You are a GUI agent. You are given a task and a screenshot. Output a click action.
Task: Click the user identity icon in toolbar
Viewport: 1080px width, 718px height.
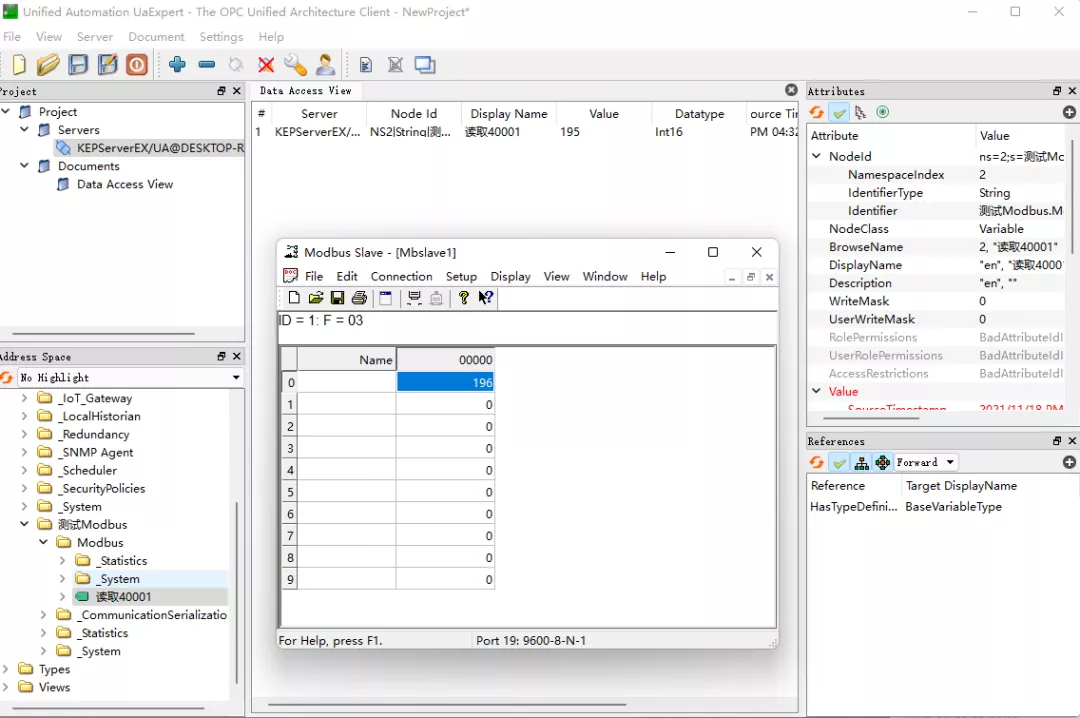(325, 65)
